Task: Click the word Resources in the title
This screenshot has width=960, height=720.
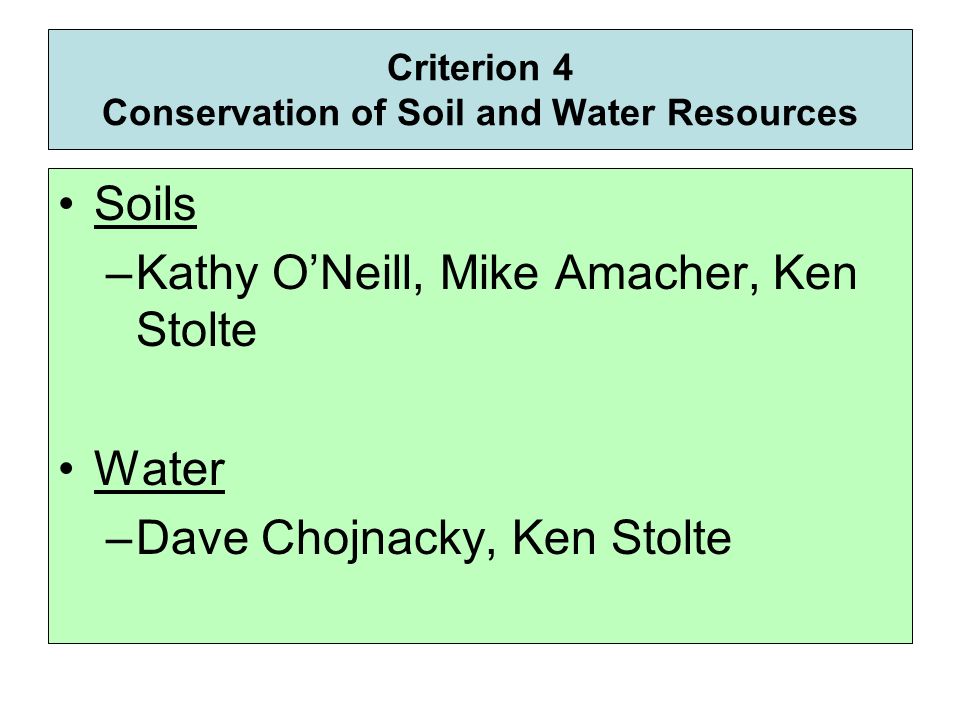Action: (x=762, y=113)
